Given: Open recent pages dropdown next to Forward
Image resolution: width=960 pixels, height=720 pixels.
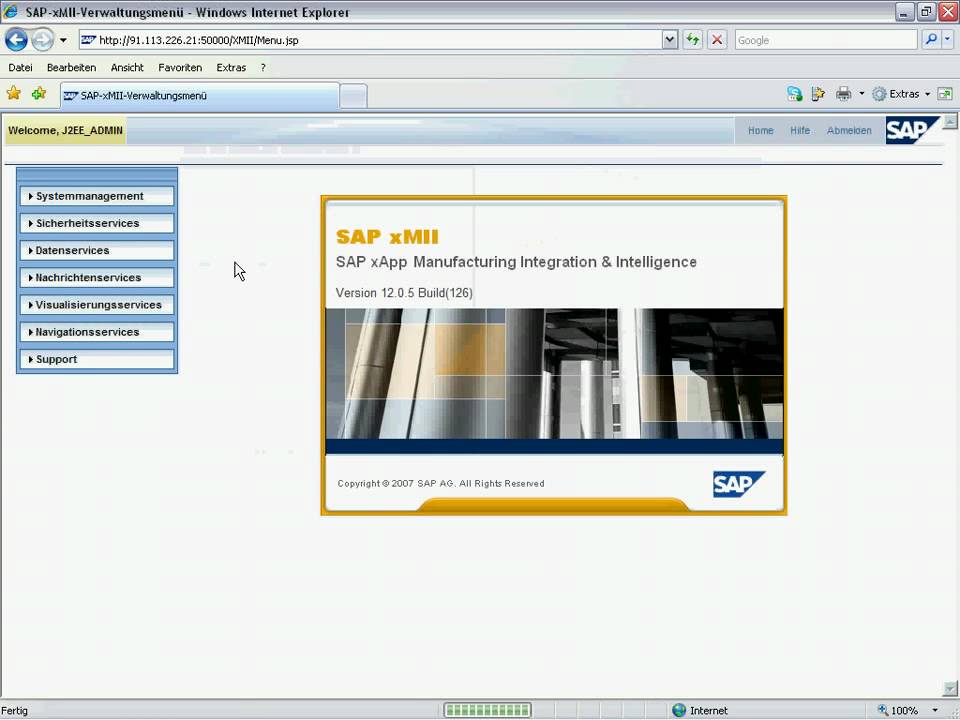Looking at the screenshot, I should coord(63,40).
